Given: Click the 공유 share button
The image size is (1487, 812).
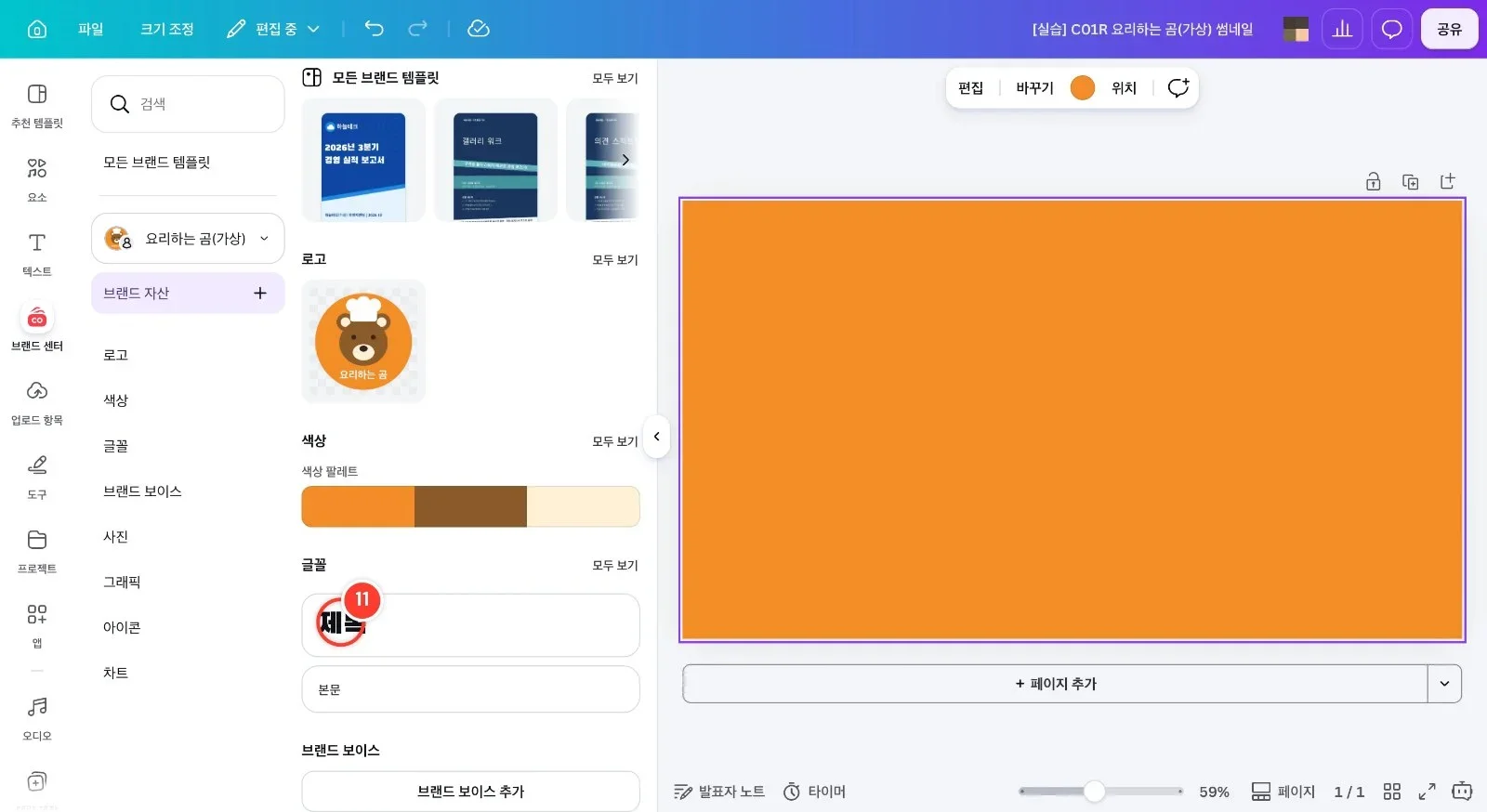Looking at the screenshot, I should (1449, 29).
